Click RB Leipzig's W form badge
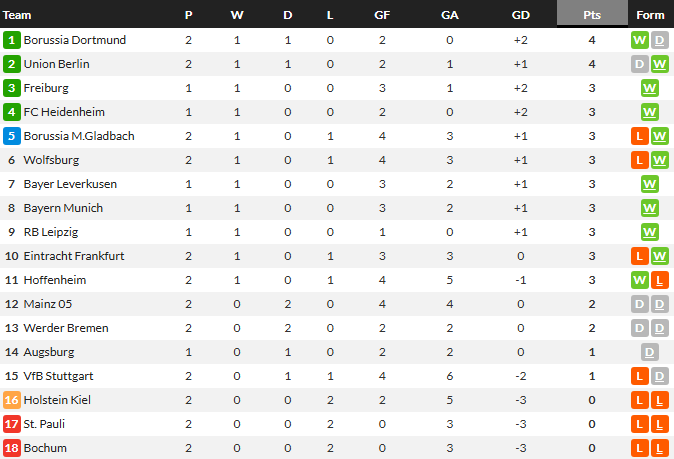This screenshot has height=459, width=674. pos(650,232)
